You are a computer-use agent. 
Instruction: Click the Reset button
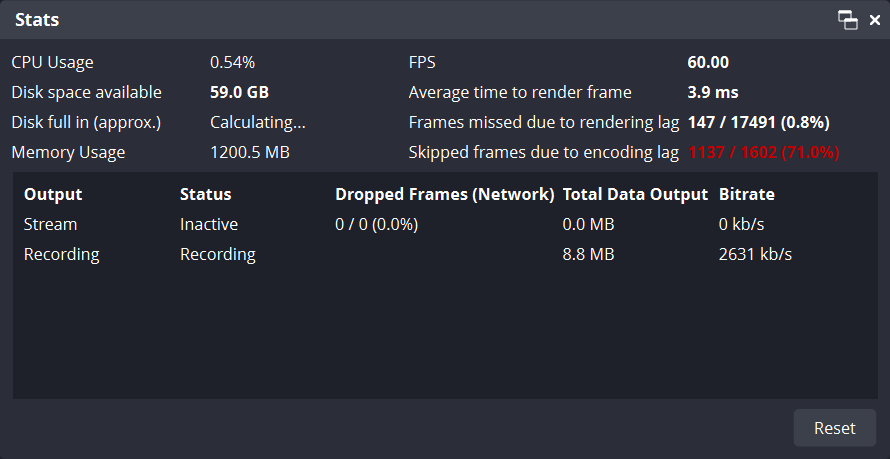pos(834,428)
